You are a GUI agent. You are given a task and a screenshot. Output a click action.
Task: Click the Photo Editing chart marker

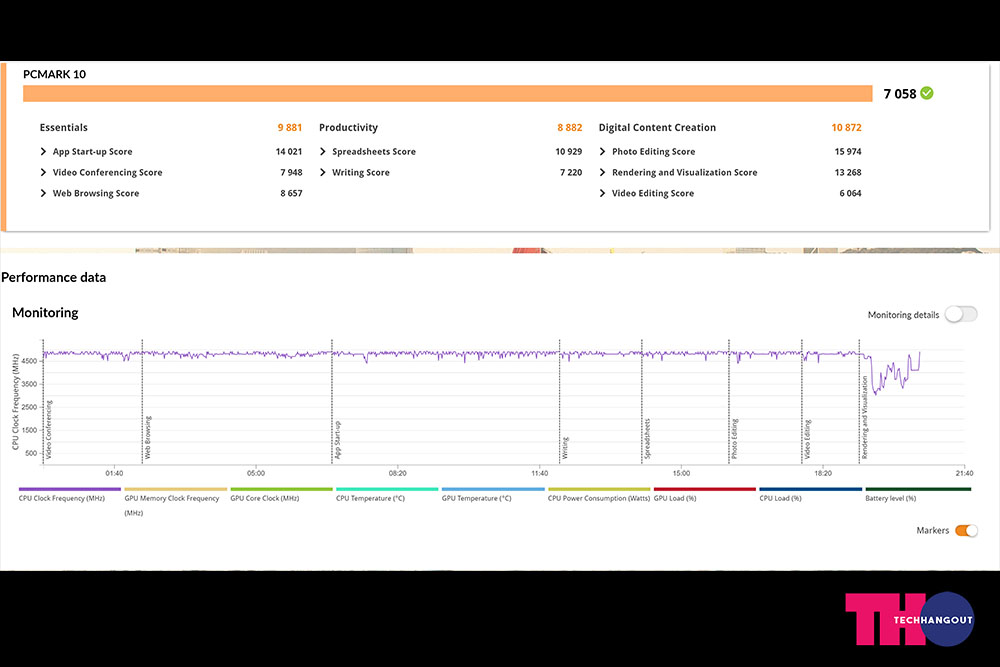734,439
